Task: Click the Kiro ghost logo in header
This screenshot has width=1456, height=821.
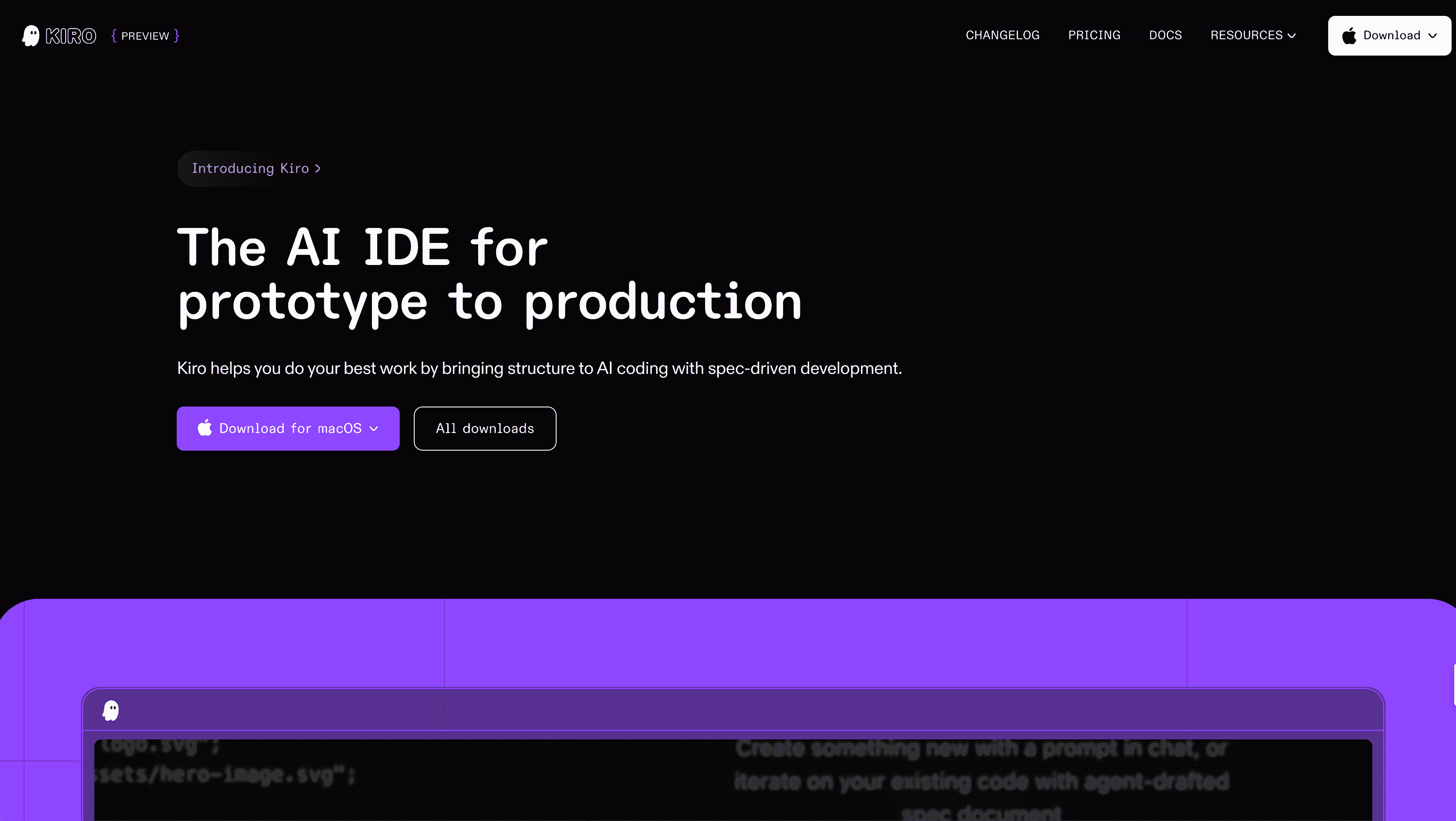Action: 30,36
